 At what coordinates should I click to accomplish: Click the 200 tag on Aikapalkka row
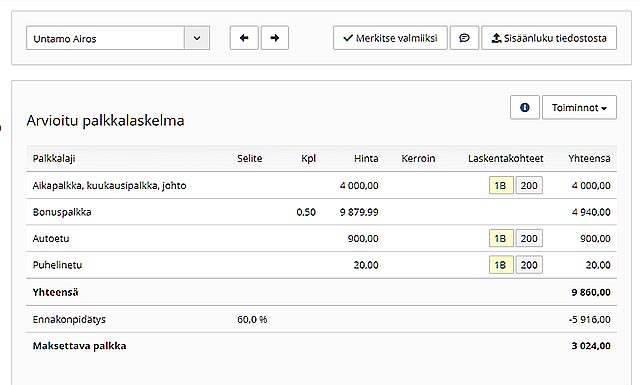(529, 185)
